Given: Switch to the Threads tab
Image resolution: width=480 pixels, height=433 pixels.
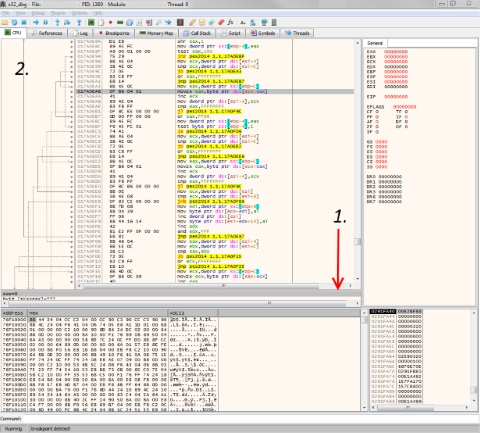Looking at the screenshot, I should (x=297, y=33).
